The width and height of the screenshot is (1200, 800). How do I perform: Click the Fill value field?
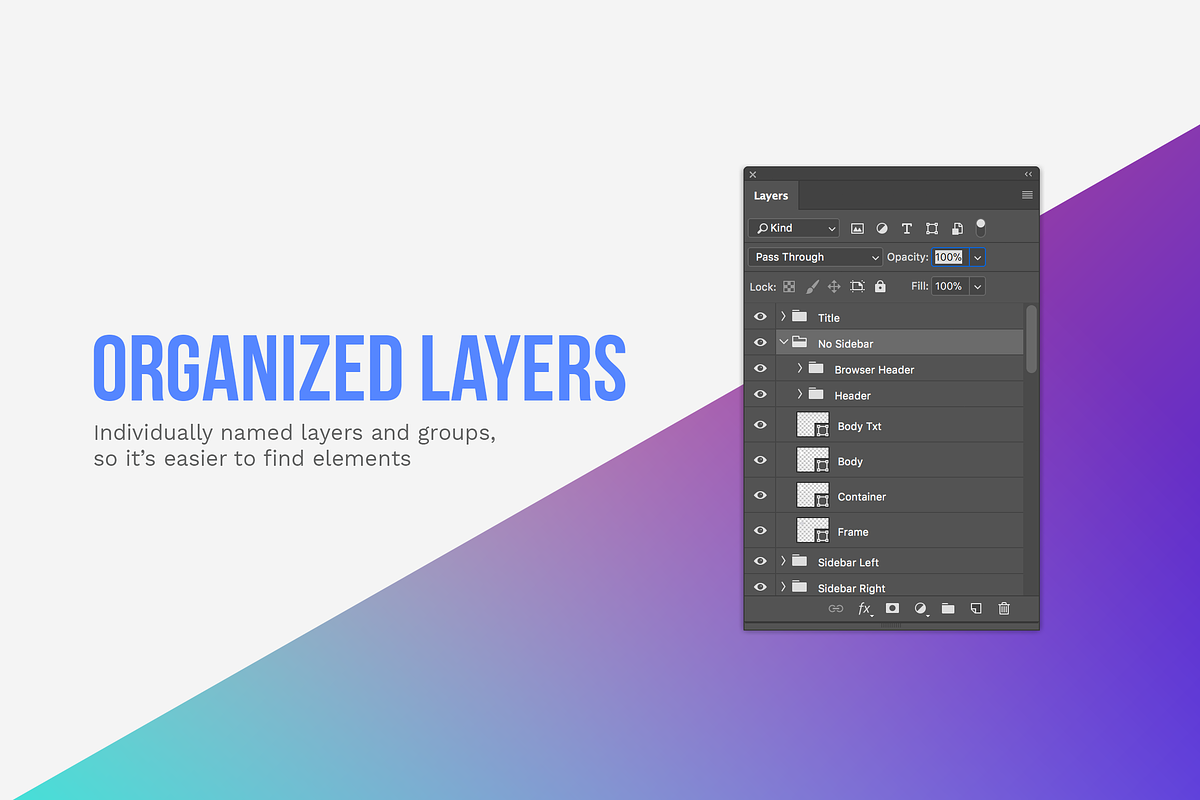point(949,286)
